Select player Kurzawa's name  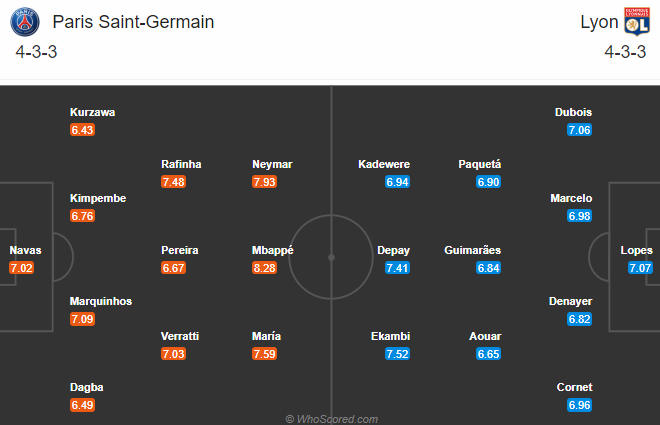(92, 112)
